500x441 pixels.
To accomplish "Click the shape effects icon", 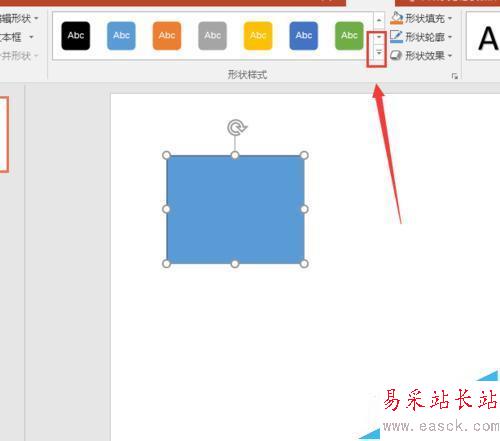I will click(x=396, y=55).
